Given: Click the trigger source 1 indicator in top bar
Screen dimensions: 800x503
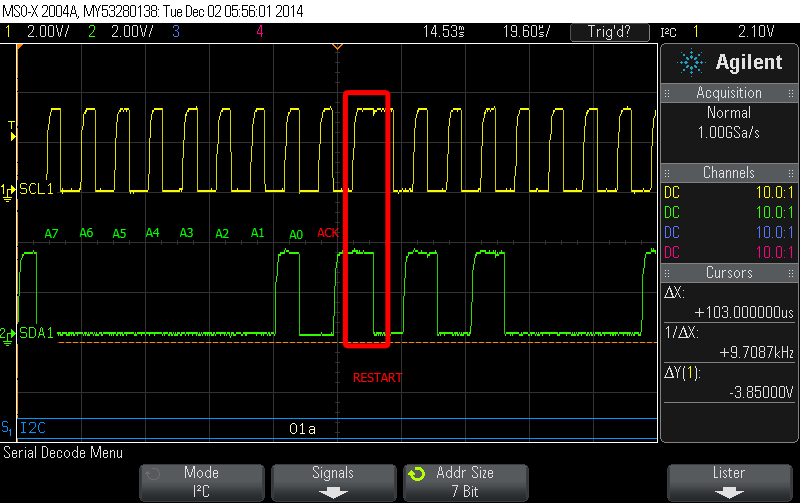Looking at the screenshot, I should [696, 32].
